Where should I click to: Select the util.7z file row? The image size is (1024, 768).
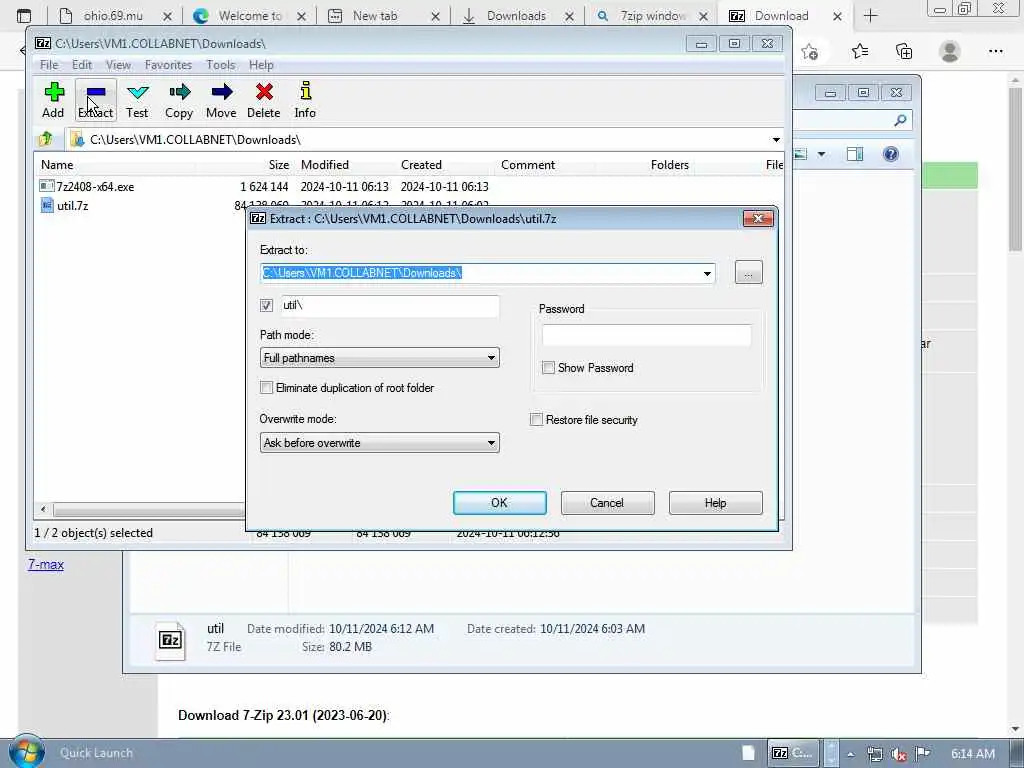point(64,206)
